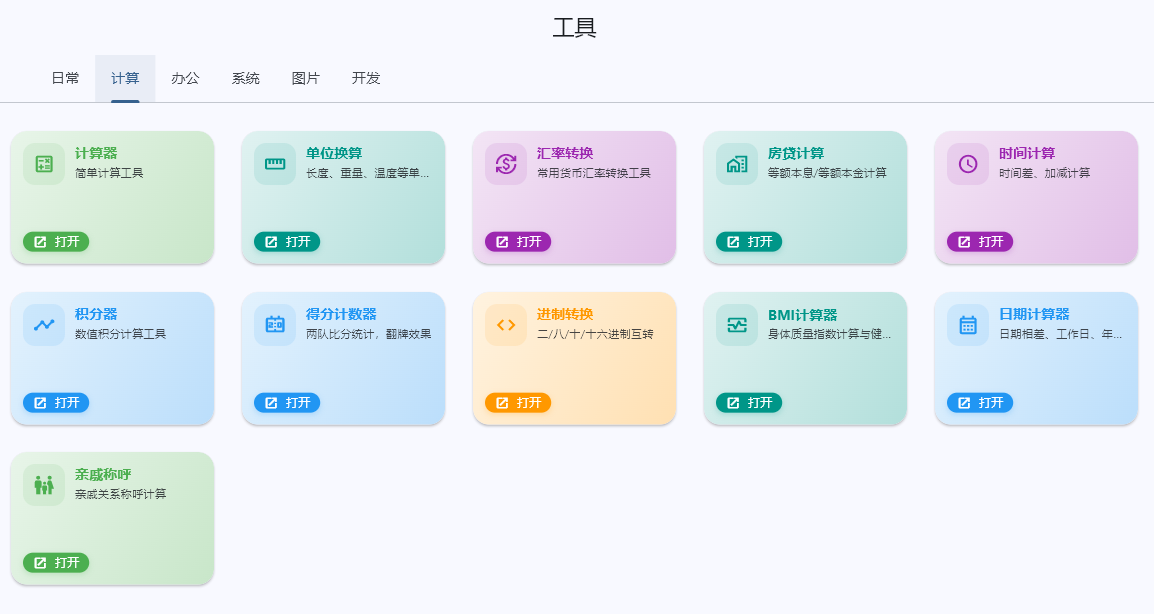This screenshot has width=1154, height=614.
Task: Click the currency exchange icon for 汇率转换
Action: (506, 164)
